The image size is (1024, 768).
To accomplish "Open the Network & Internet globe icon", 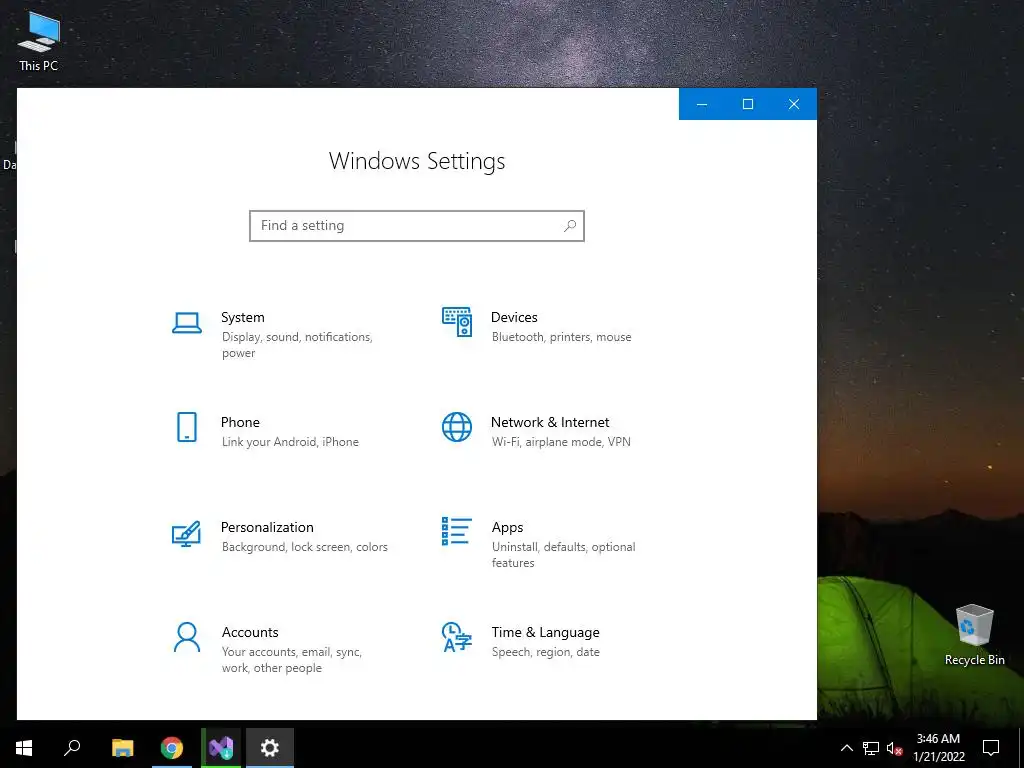I will [x=456, y=427].
